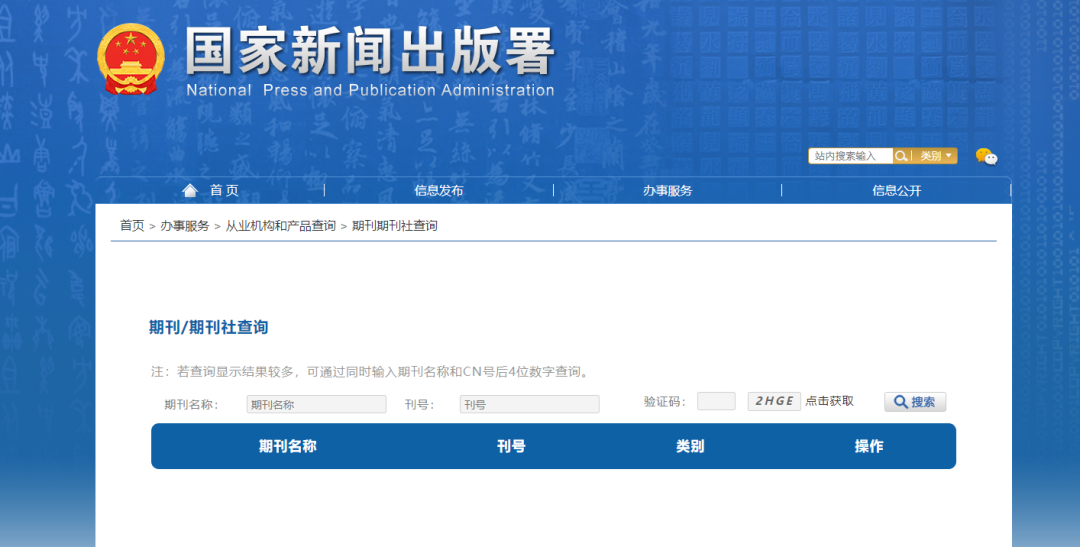The width and height of the screenshot is (1080, 547).
Task: Focus the 站内搜索输入 search field
Action: pyautogui.click(x=851, y=156)
